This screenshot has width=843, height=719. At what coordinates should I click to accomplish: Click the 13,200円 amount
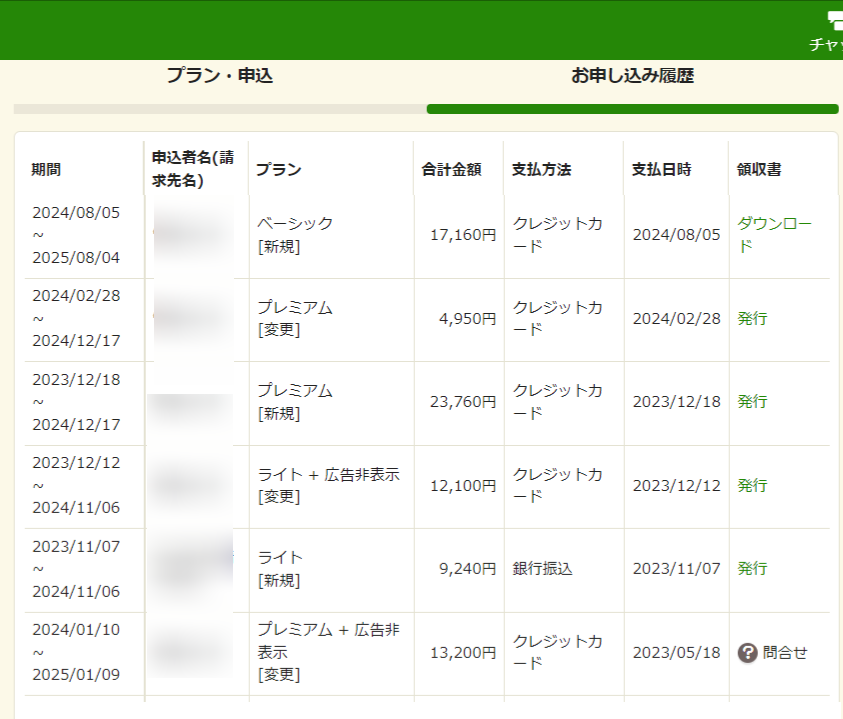pyautogui.click(x=463, y=653)
